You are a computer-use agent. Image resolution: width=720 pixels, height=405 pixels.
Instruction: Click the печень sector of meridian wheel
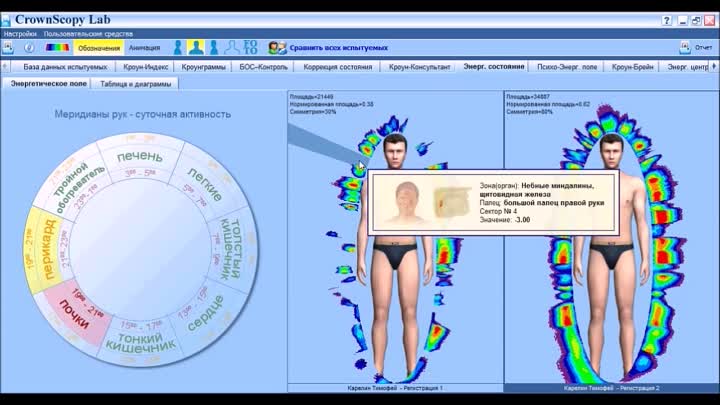tap(139, 158)
